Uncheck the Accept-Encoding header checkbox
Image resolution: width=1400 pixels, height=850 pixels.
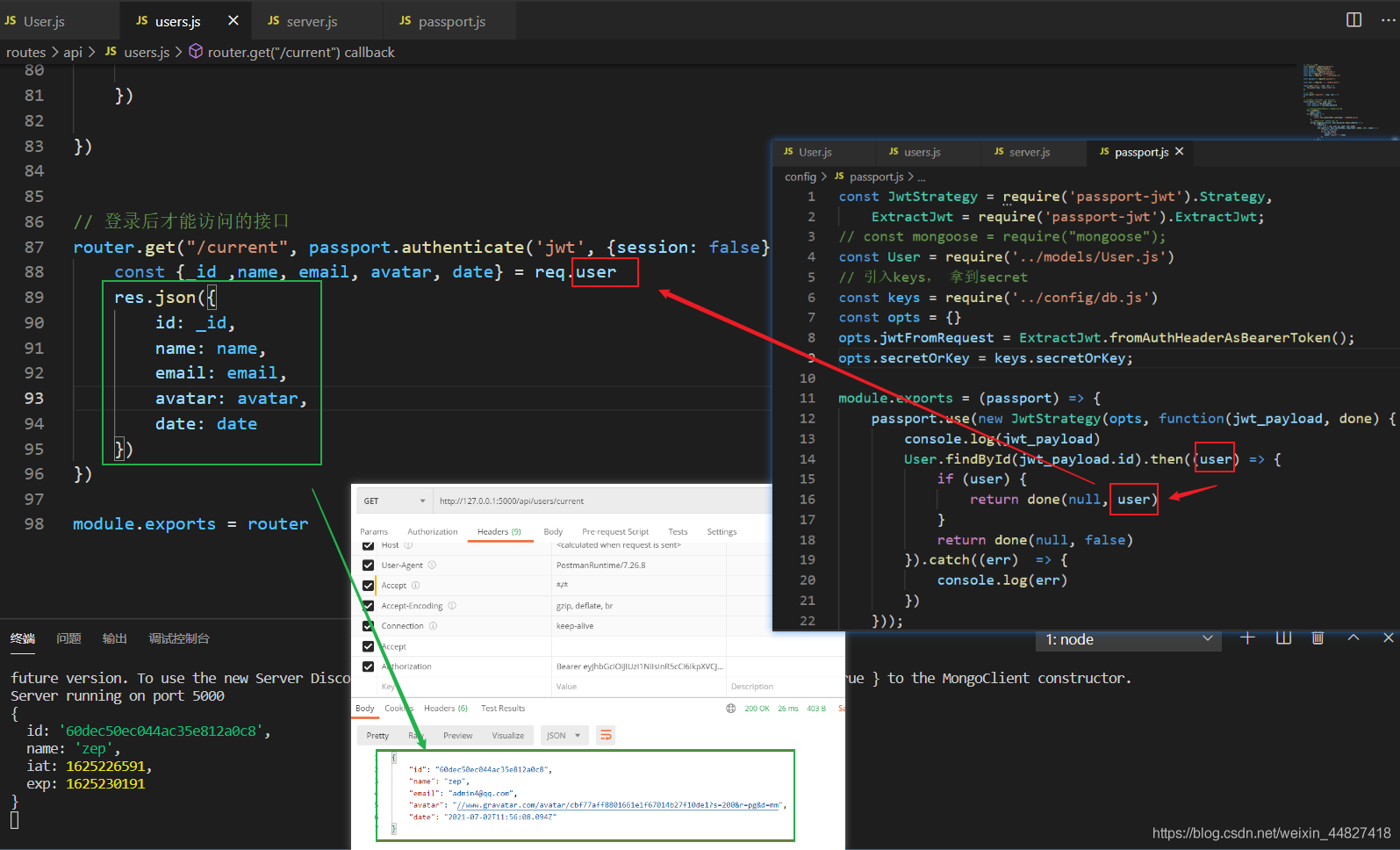click(368, 606)
